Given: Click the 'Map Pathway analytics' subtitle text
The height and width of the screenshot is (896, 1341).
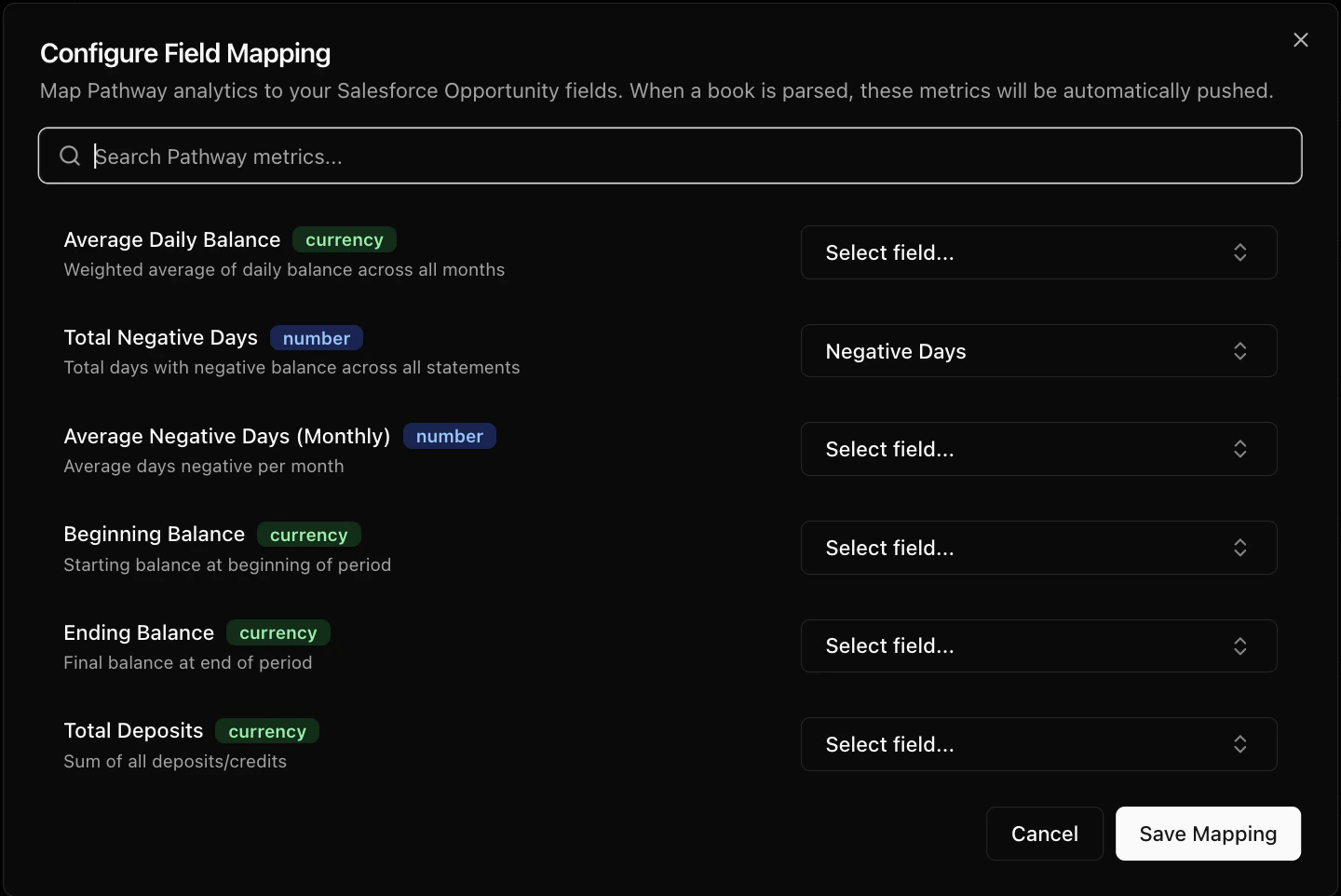Looking at the screenshot, I should pos(657,90).
